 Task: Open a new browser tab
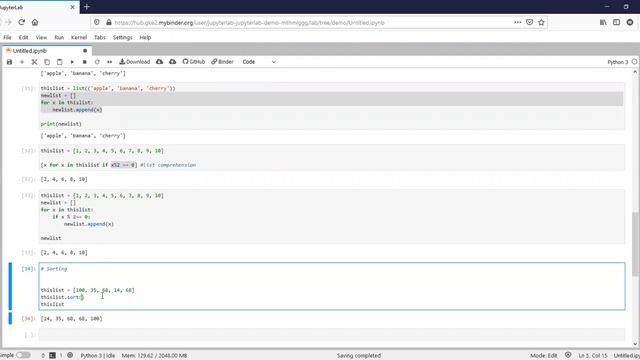pos(87,7)
